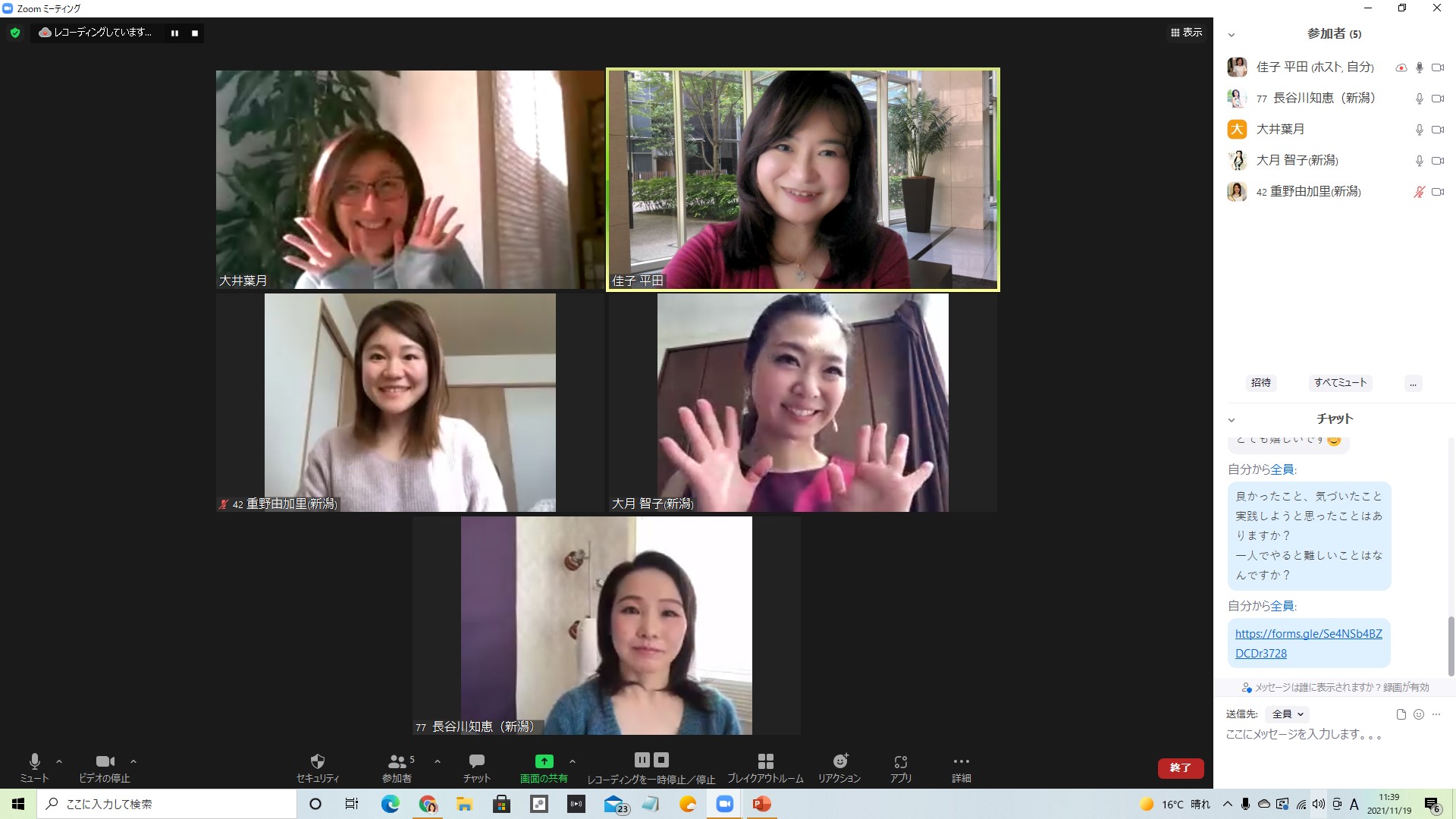Expand share options arrow beside 画面の共有
Viewport: 1456px width, 819px height.
tap(573, 761)
